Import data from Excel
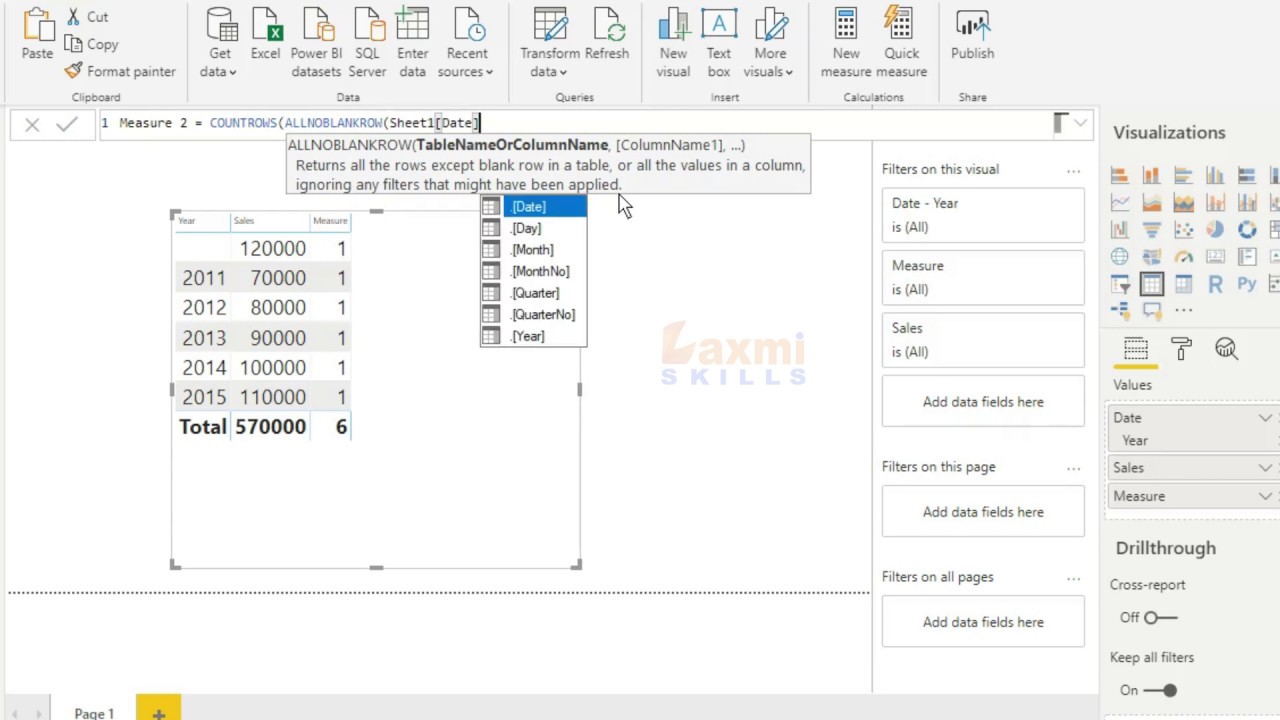This screenshot has height=720, width=1280. click(x=265, y=36)
